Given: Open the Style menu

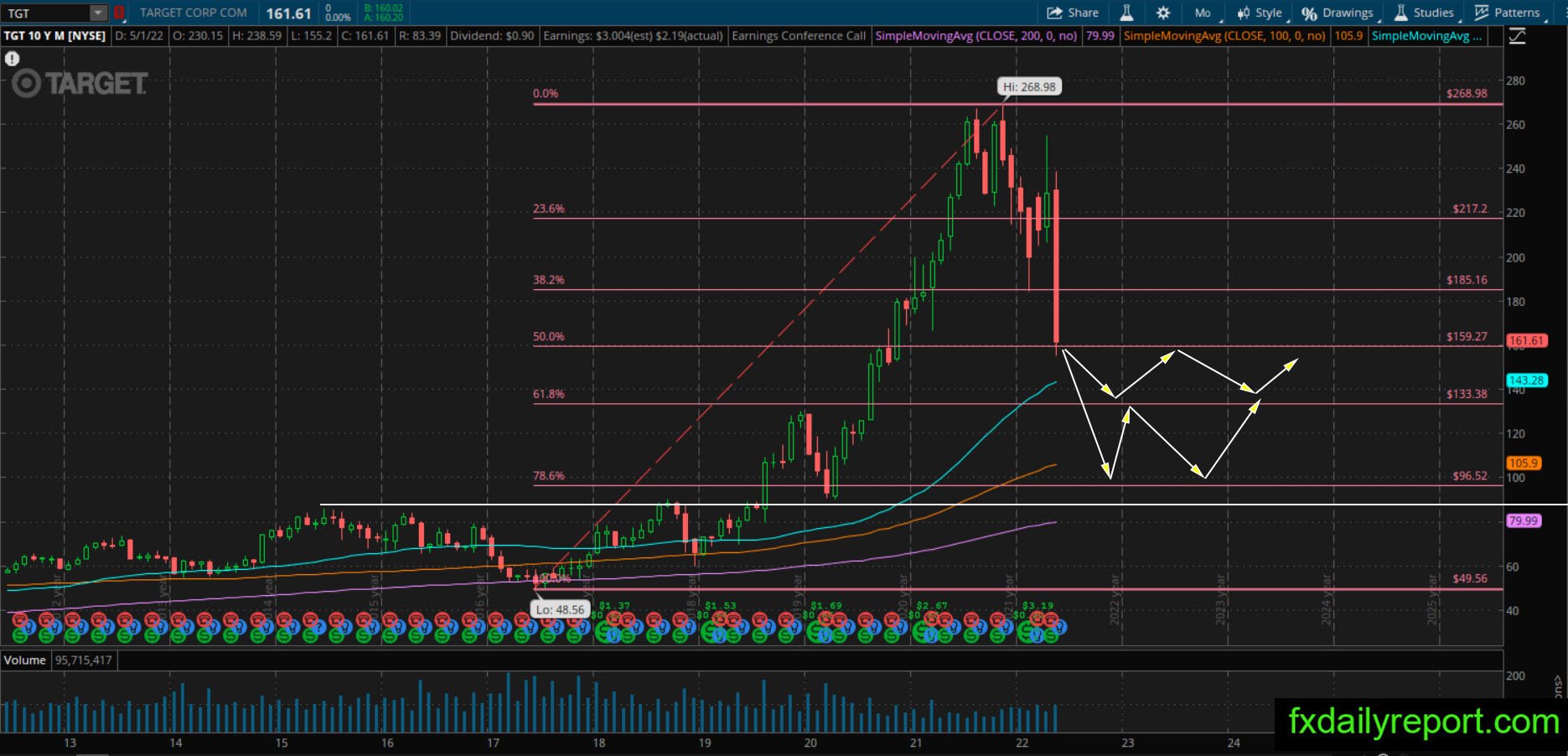Looking at the screenshot, I should 1260,13.
